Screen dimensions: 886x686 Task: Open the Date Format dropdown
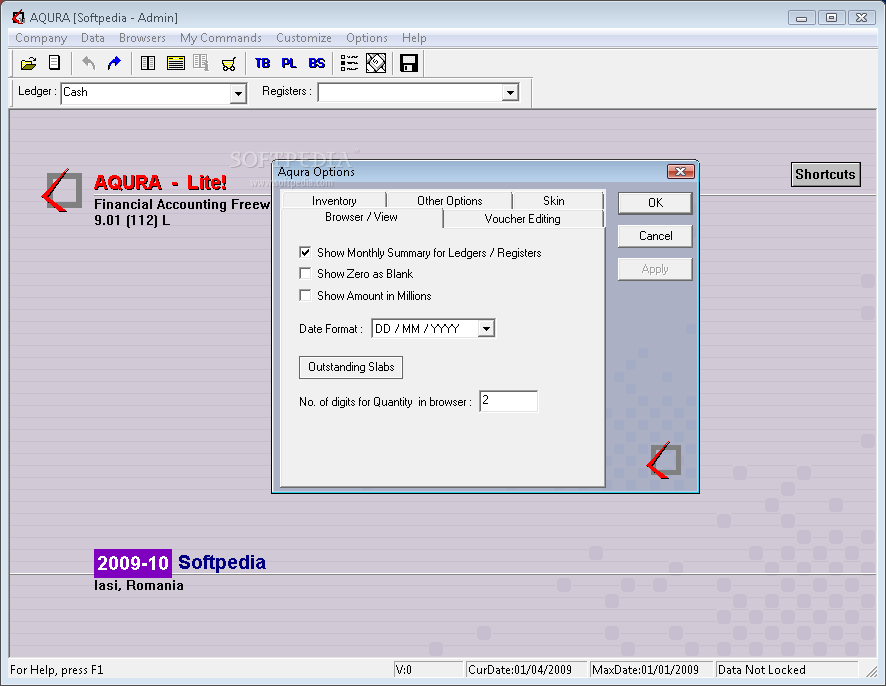coord(486,328)
